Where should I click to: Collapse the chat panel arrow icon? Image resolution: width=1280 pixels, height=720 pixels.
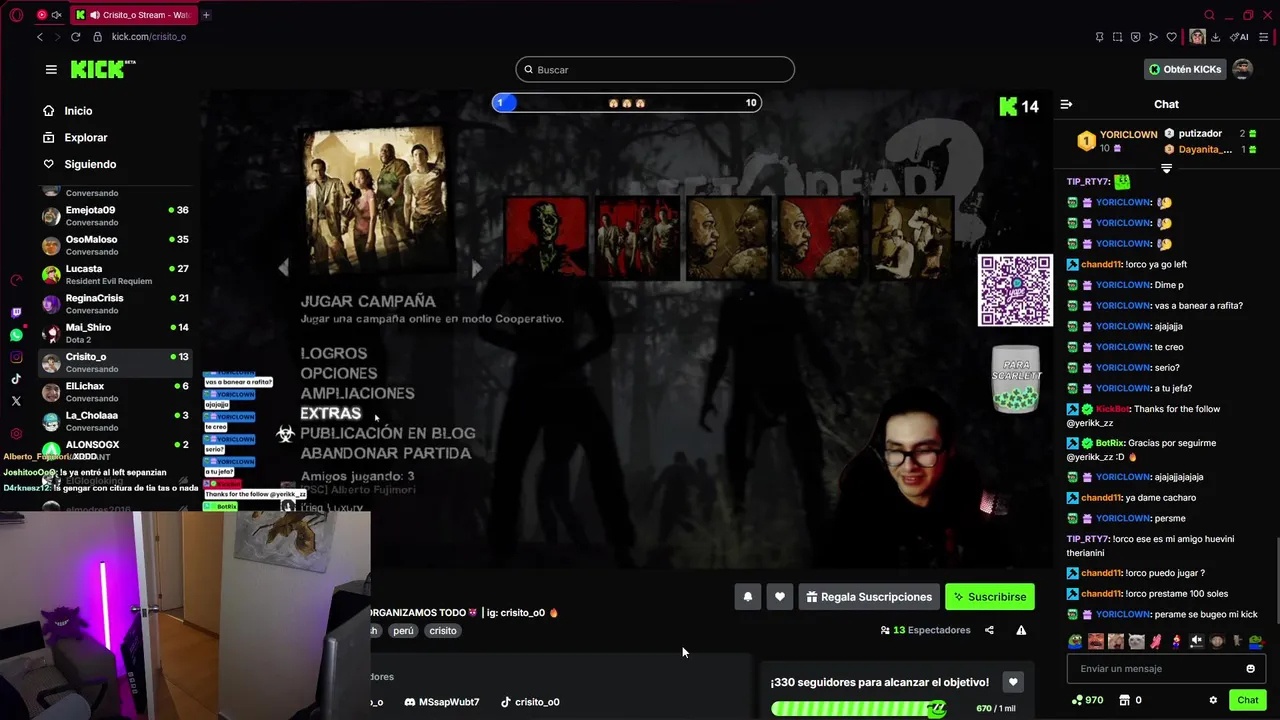point(1066,104)
